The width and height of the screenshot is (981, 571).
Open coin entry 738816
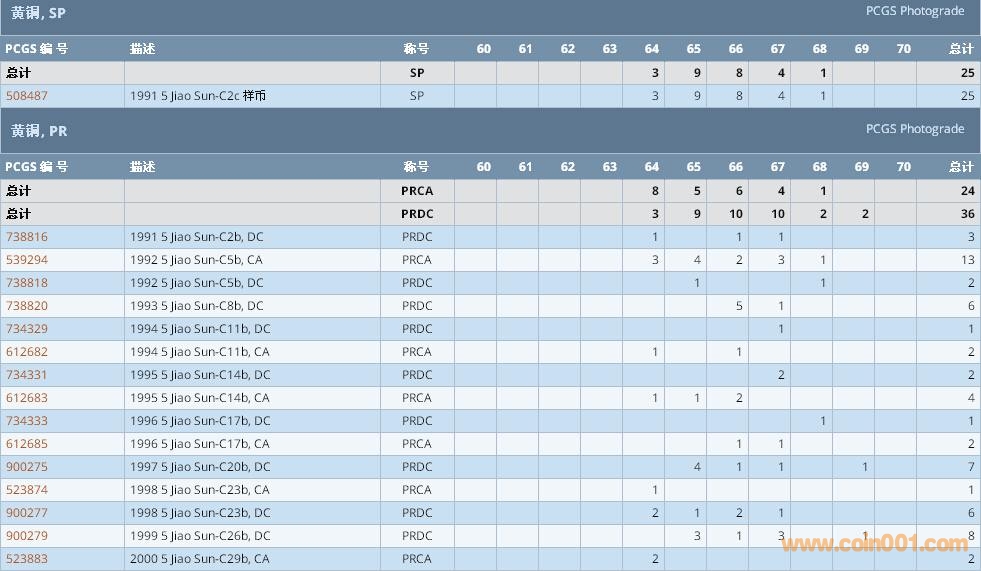click(27, 237)
